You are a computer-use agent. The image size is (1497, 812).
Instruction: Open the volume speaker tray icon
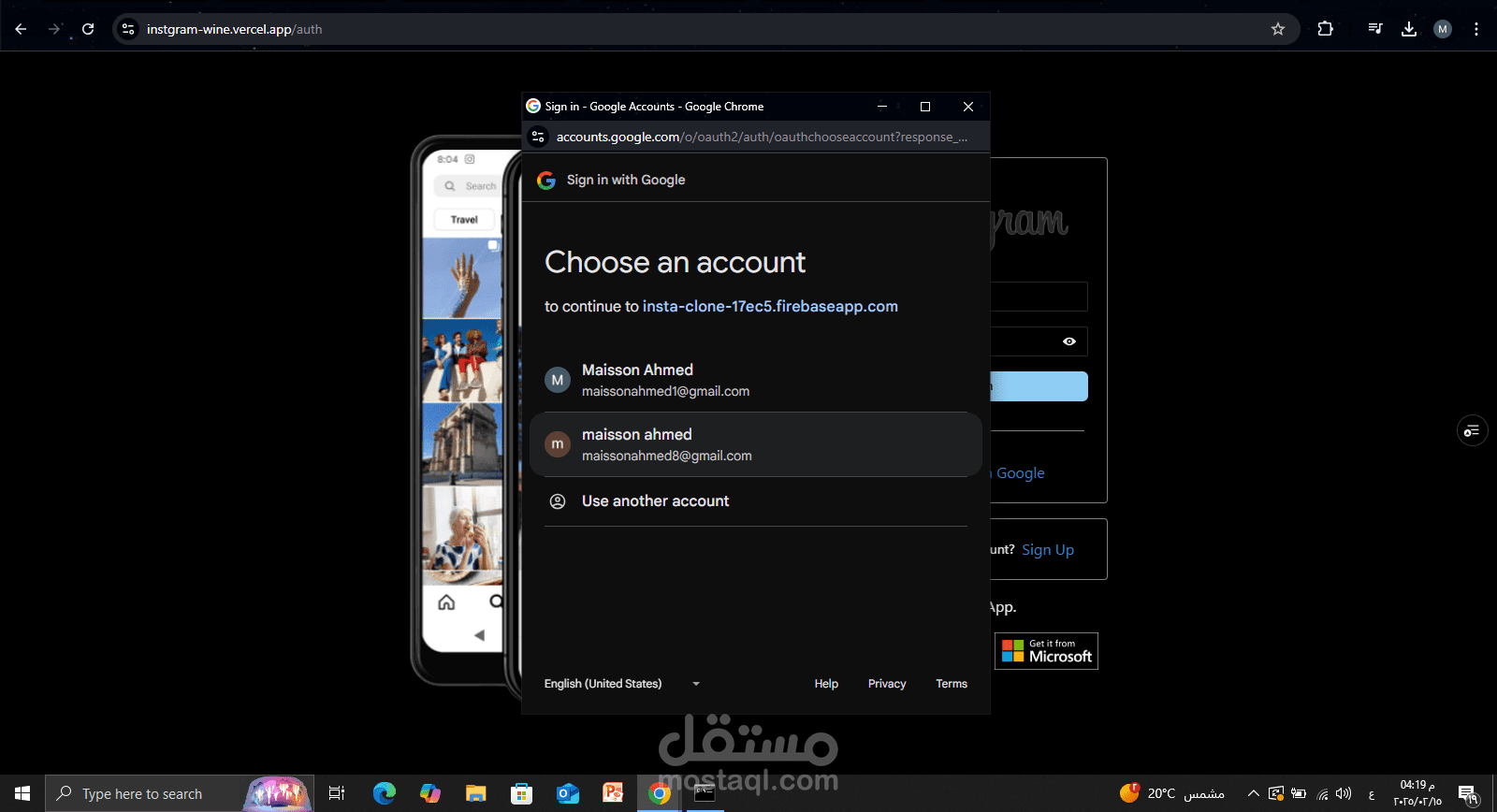coord(1344,793)
